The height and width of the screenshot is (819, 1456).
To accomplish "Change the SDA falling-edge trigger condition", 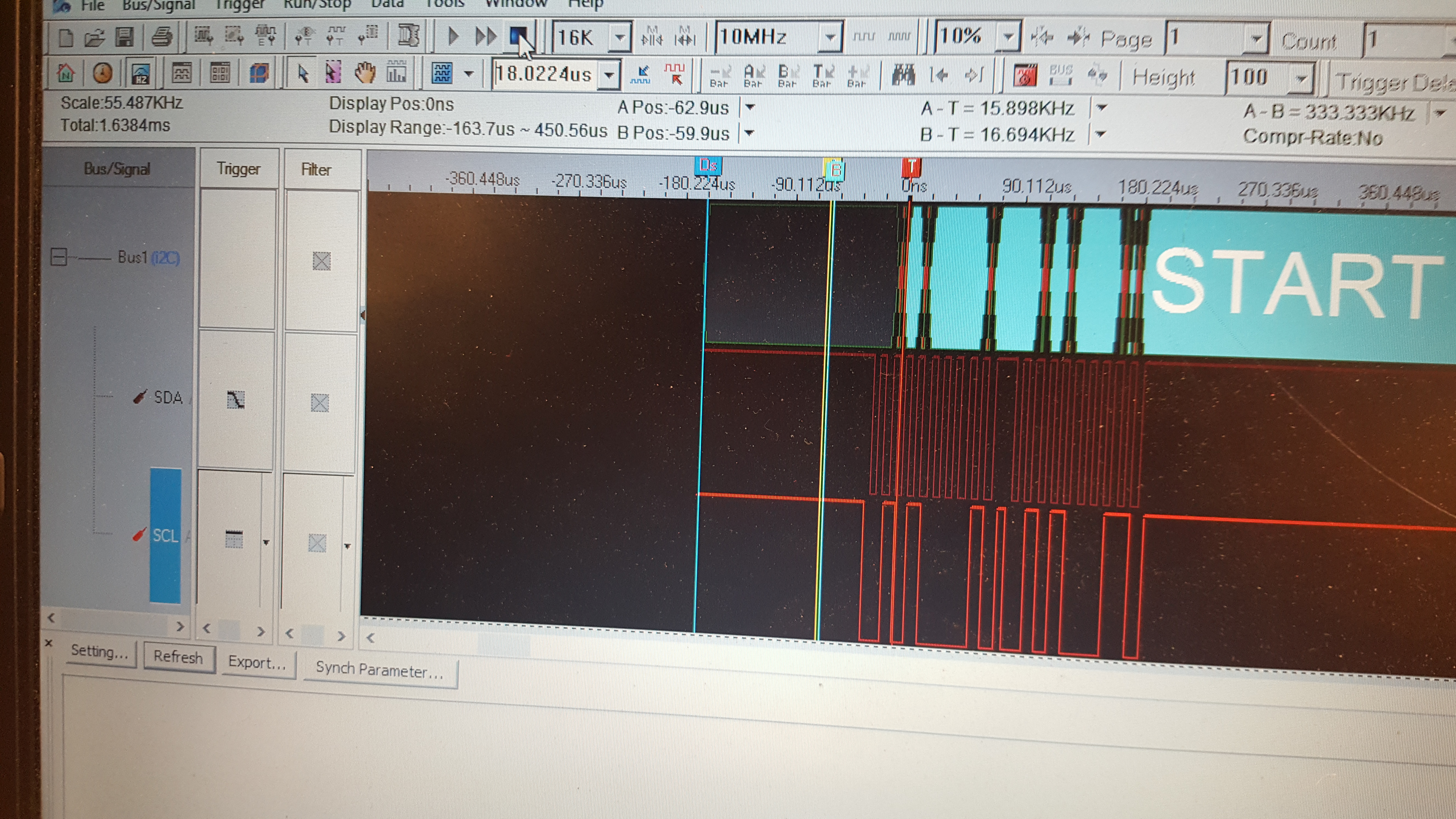I will (x=236, y=400).
